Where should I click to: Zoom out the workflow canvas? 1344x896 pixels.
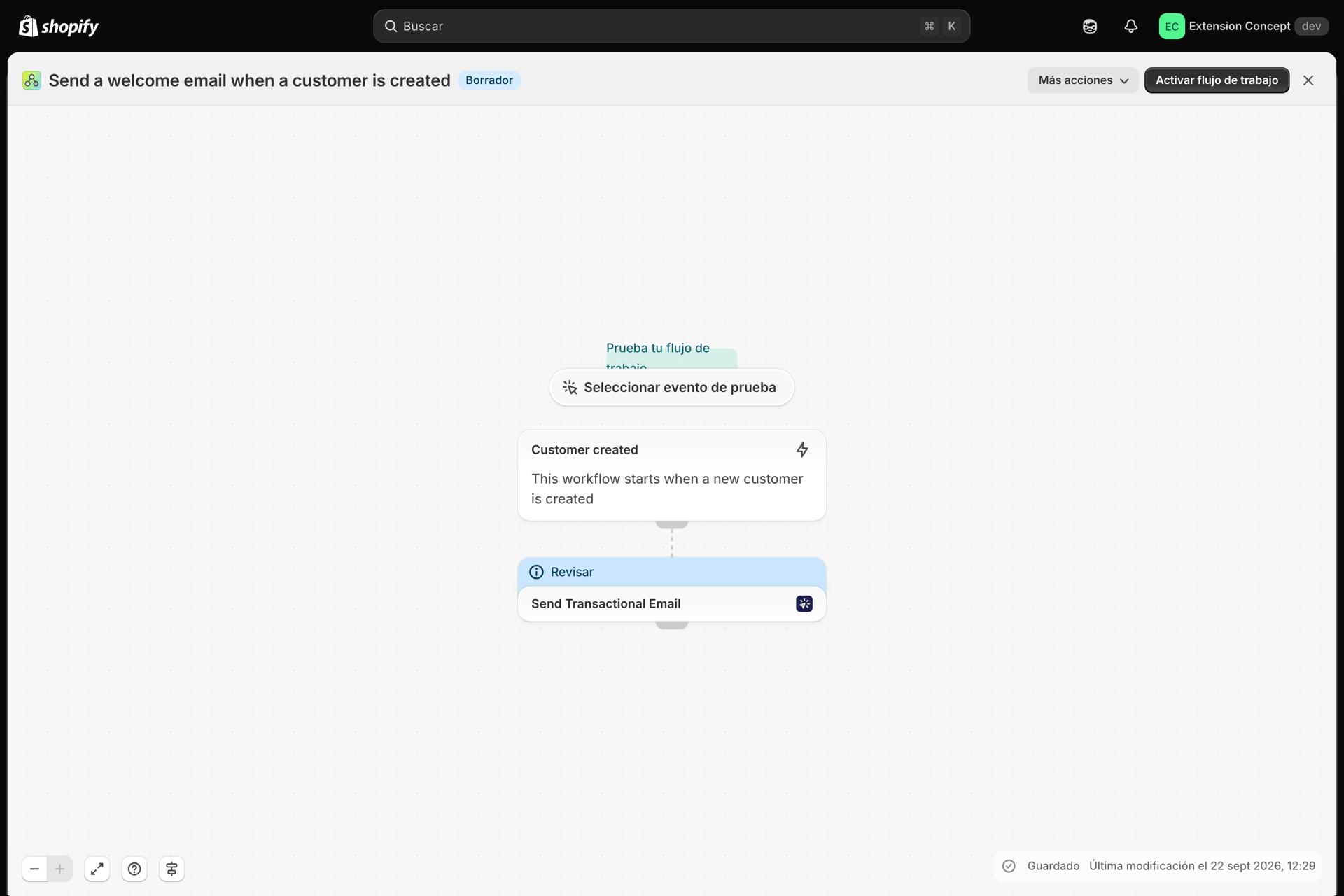pos(34,869)
